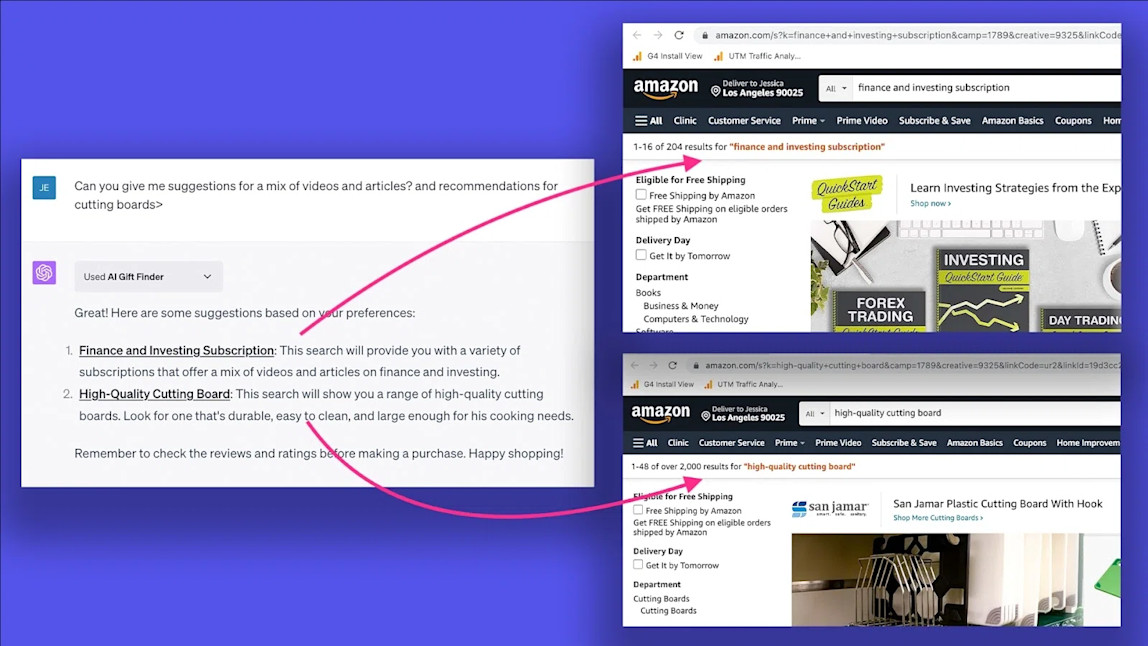
Task: Click the ChatGPT logo avatar icon
Action: point(44,273)
